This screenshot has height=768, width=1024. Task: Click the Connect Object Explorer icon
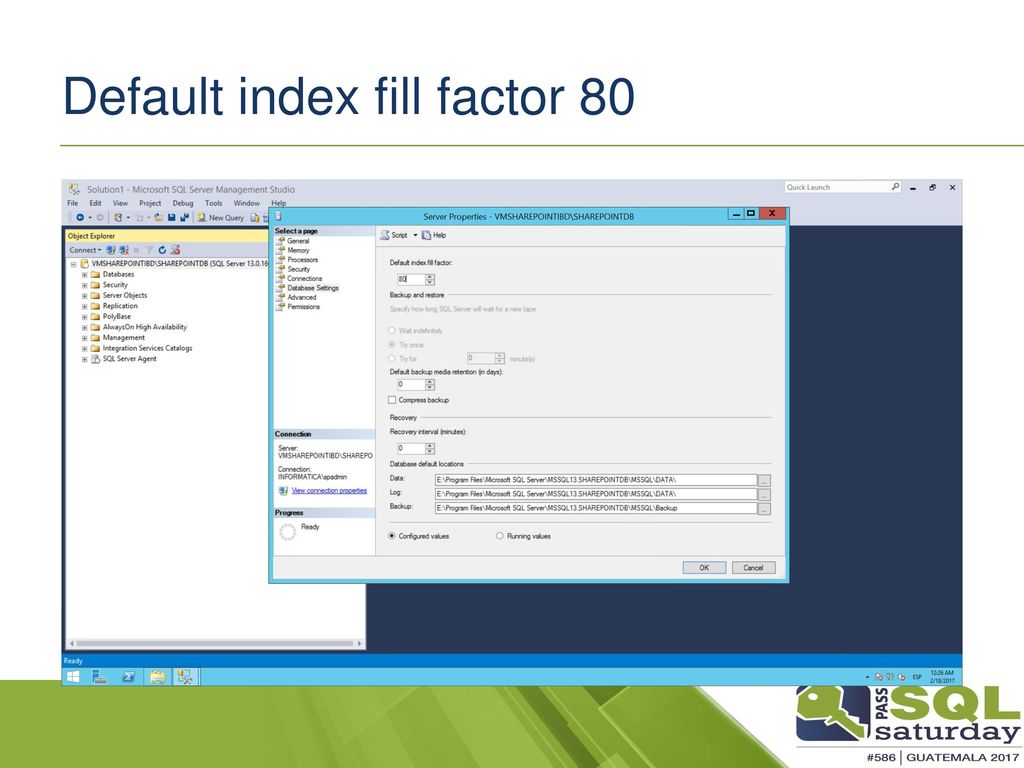point(111,250)
